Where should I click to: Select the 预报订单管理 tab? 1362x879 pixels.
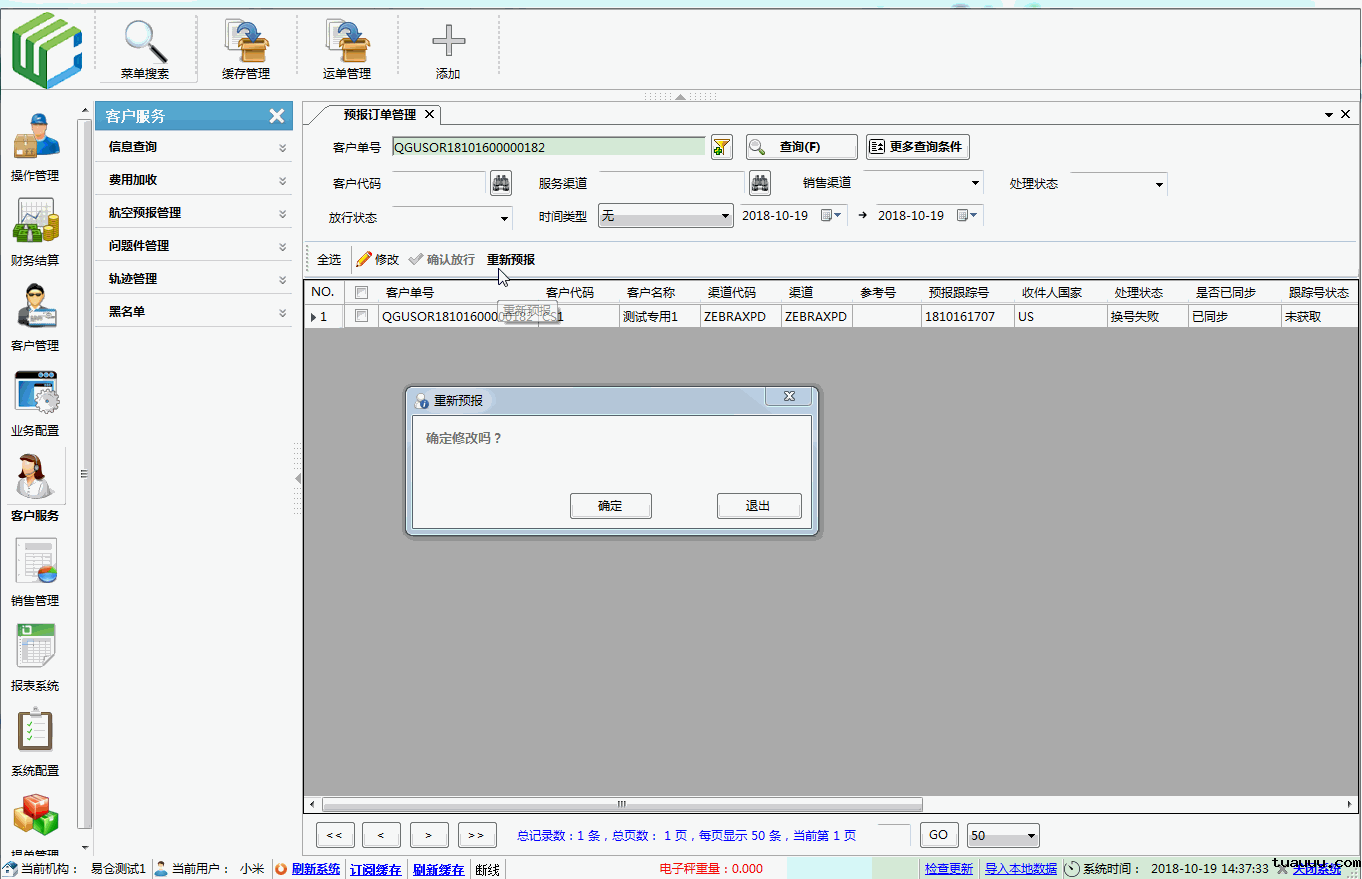tap(379, 115)
